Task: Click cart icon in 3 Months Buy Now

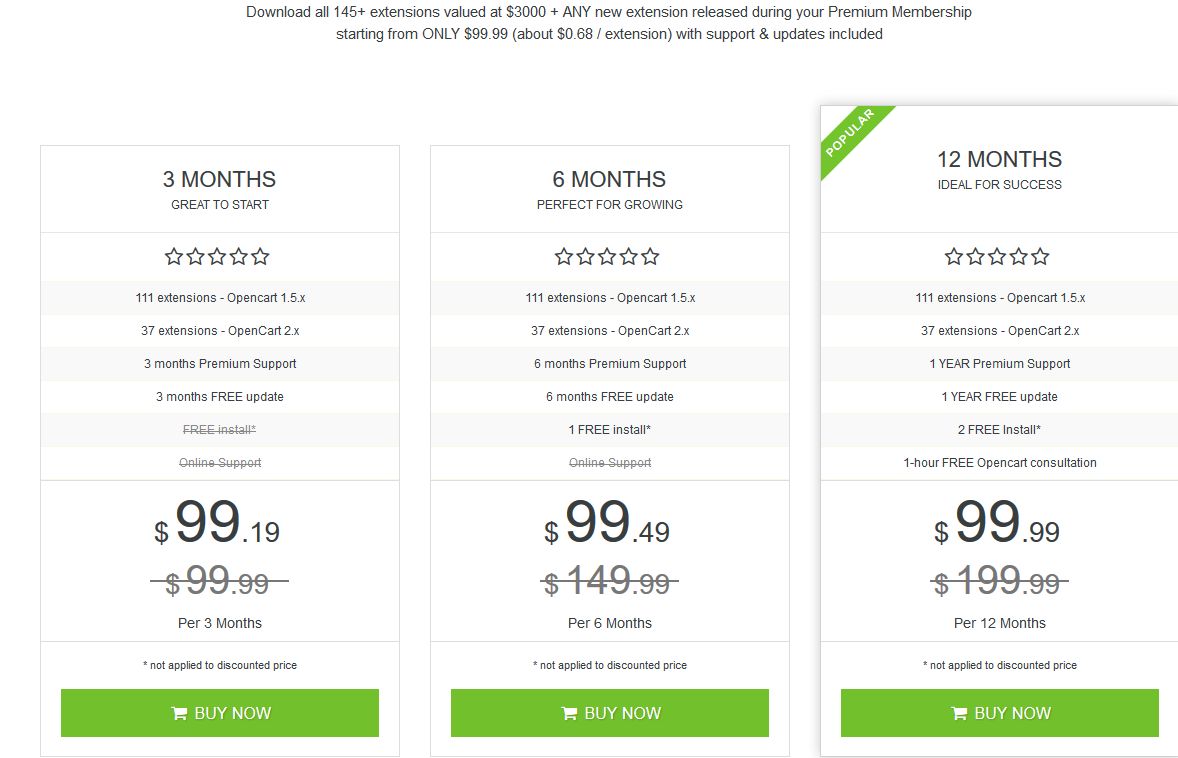Action: pyautogui.click(x=180, y=713)
